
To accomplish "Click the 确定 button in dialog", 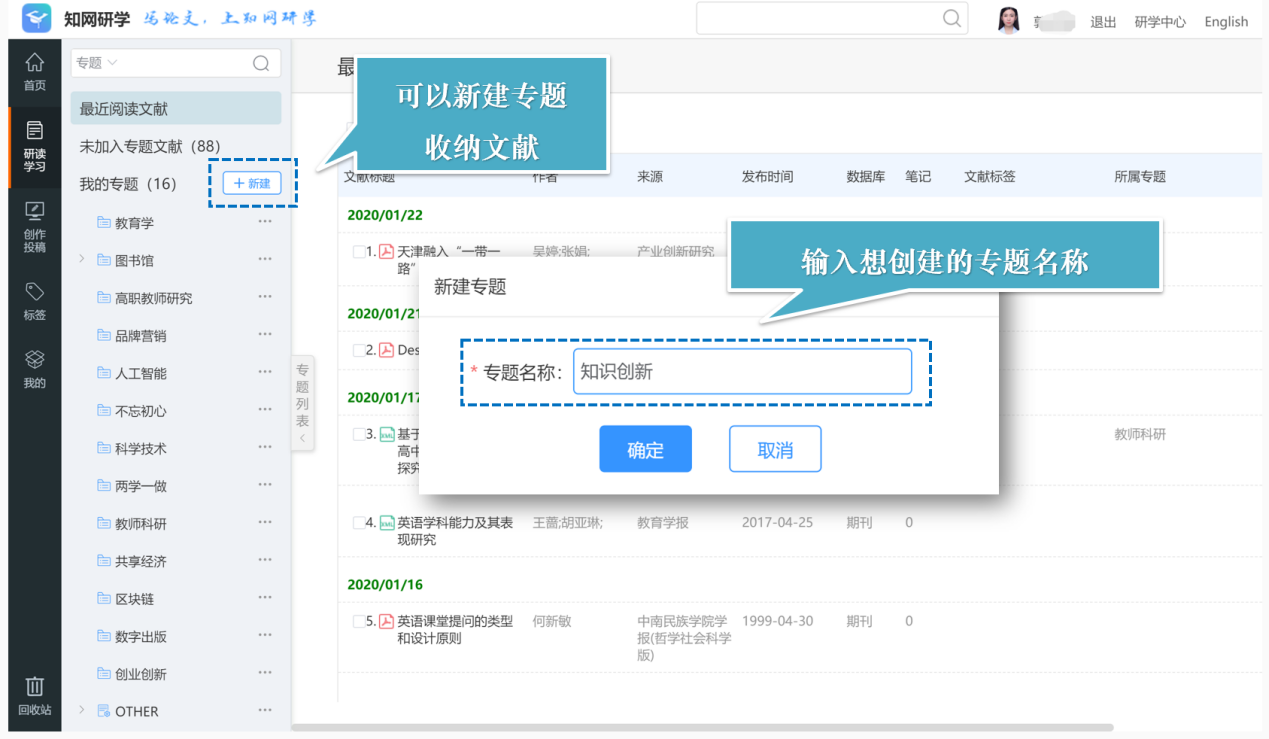I will 645,449.
